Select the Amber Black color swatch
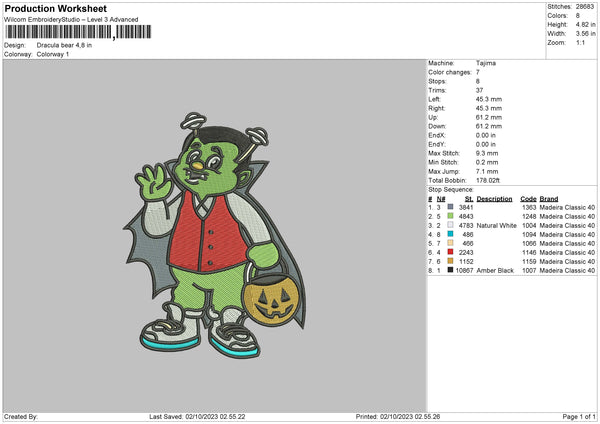 (x=449, y=270)
